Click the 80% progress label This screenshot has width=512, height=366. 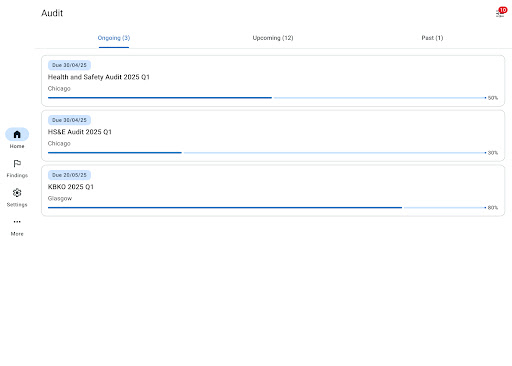coord(493,208)
